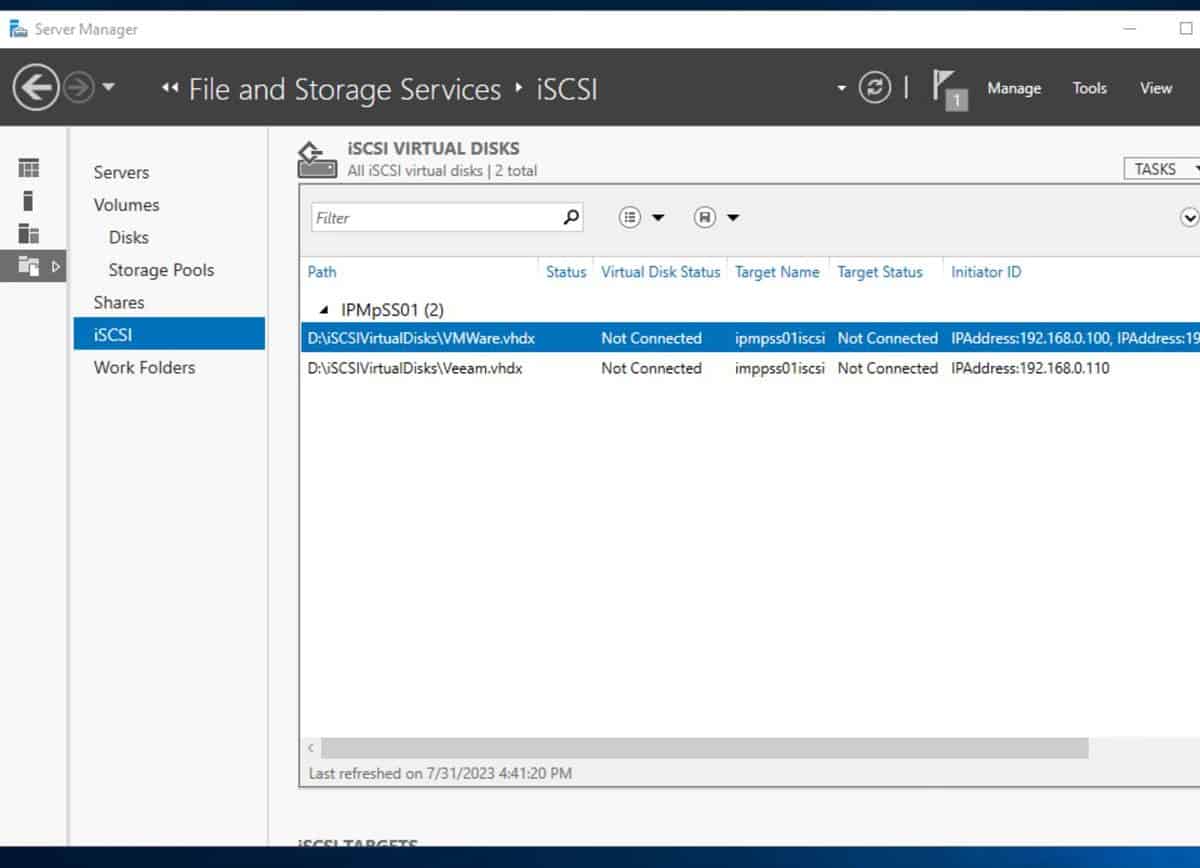
Task: Open the Storage Pools page
Action: coord(161,269)
